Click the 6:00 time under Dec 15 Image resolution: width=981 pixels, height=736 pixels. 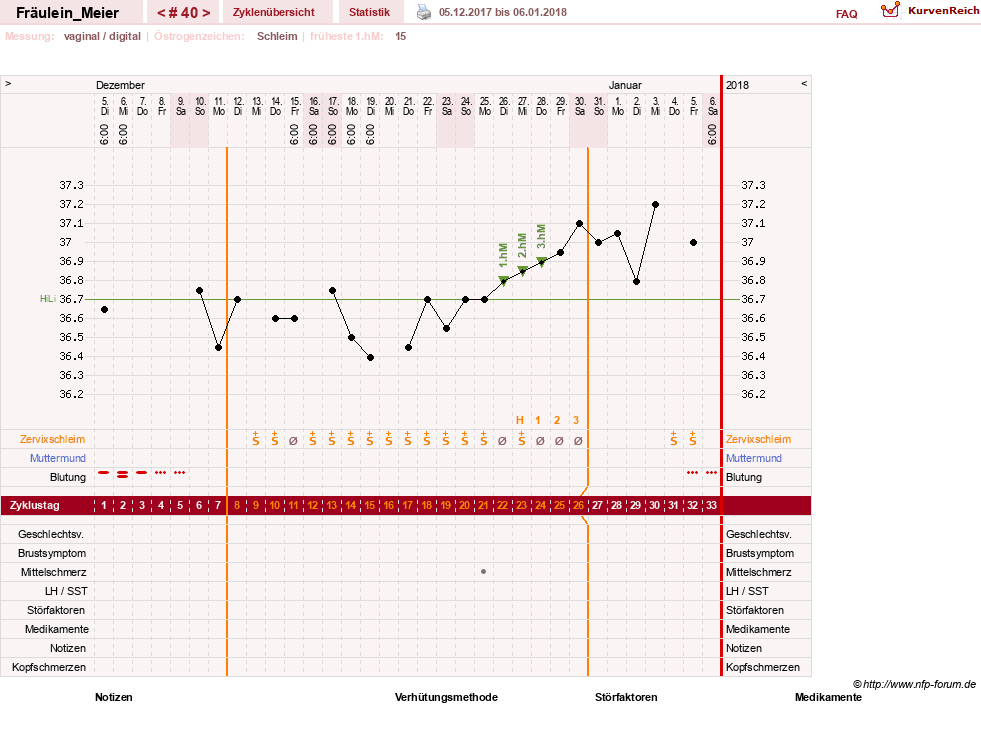point(294,134)
